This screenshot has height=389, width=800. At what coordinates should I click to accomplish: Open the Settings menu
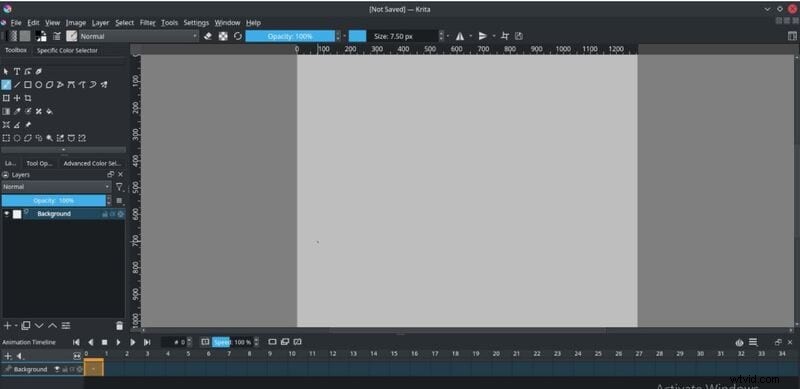pos(196,23)
